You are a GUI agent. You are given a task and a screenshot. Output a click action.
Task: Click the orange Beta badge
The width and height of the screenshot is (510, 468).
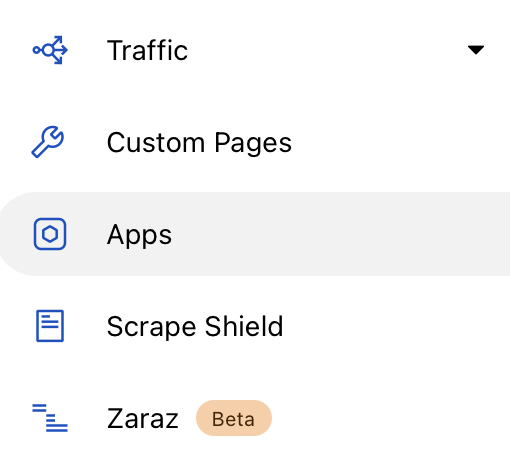tap(234, 418)
